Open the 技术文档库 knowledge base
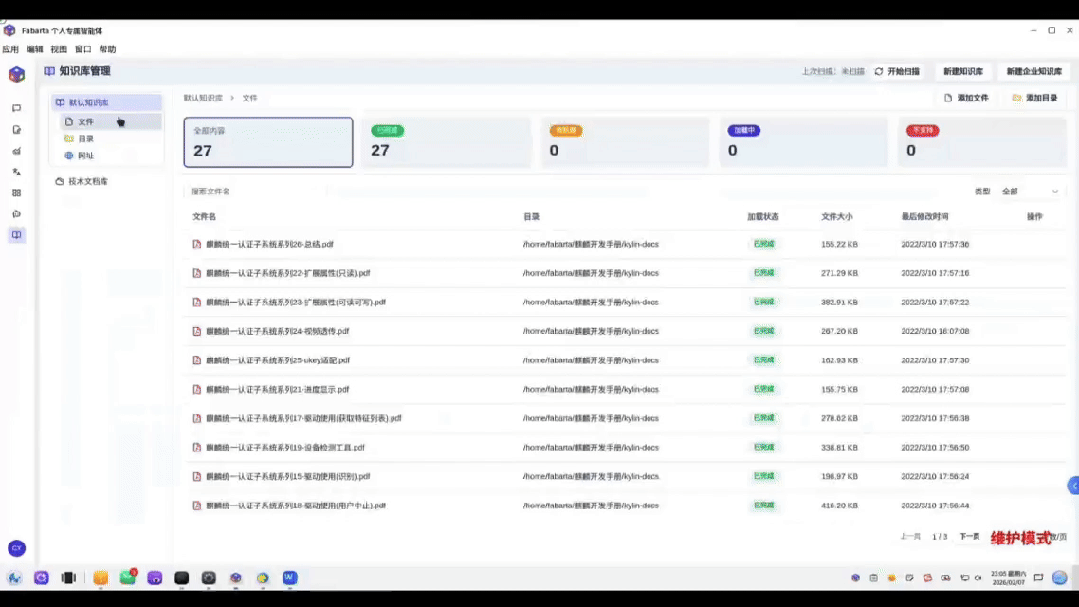Screen dimensions: 1079x607 click(88, 182)
